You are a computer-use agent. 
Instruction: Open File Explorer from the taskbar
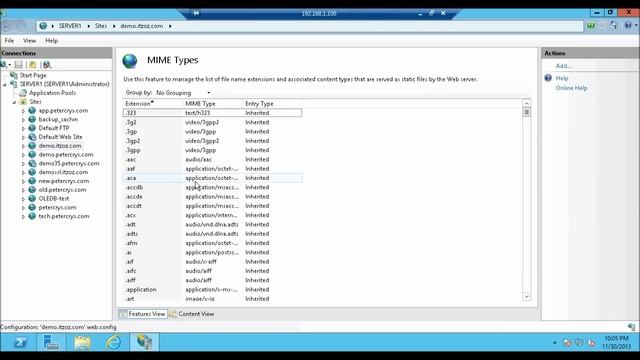[x=82, y=342]
